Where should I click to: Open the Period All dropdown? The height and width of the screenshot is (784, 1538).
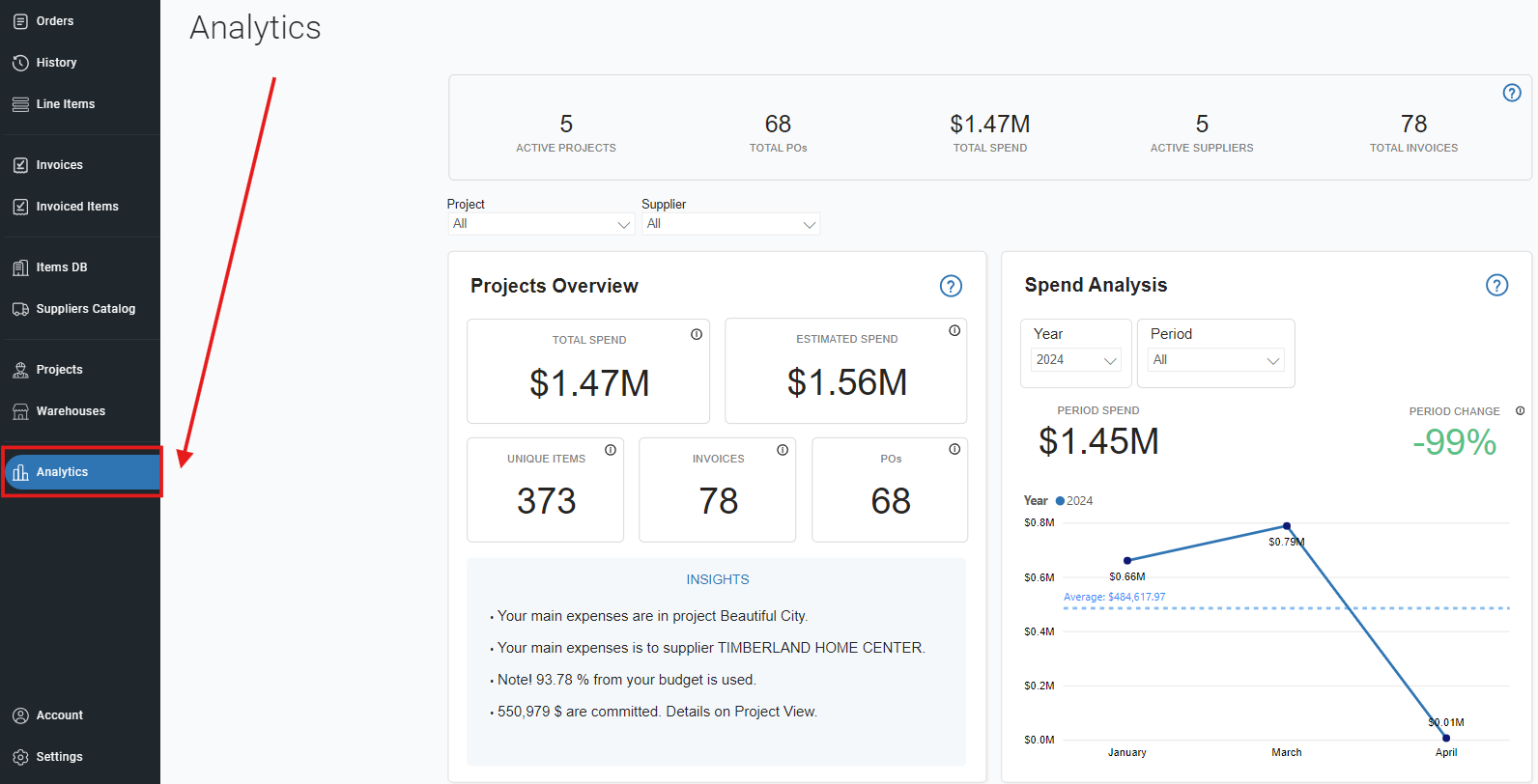1216,359
